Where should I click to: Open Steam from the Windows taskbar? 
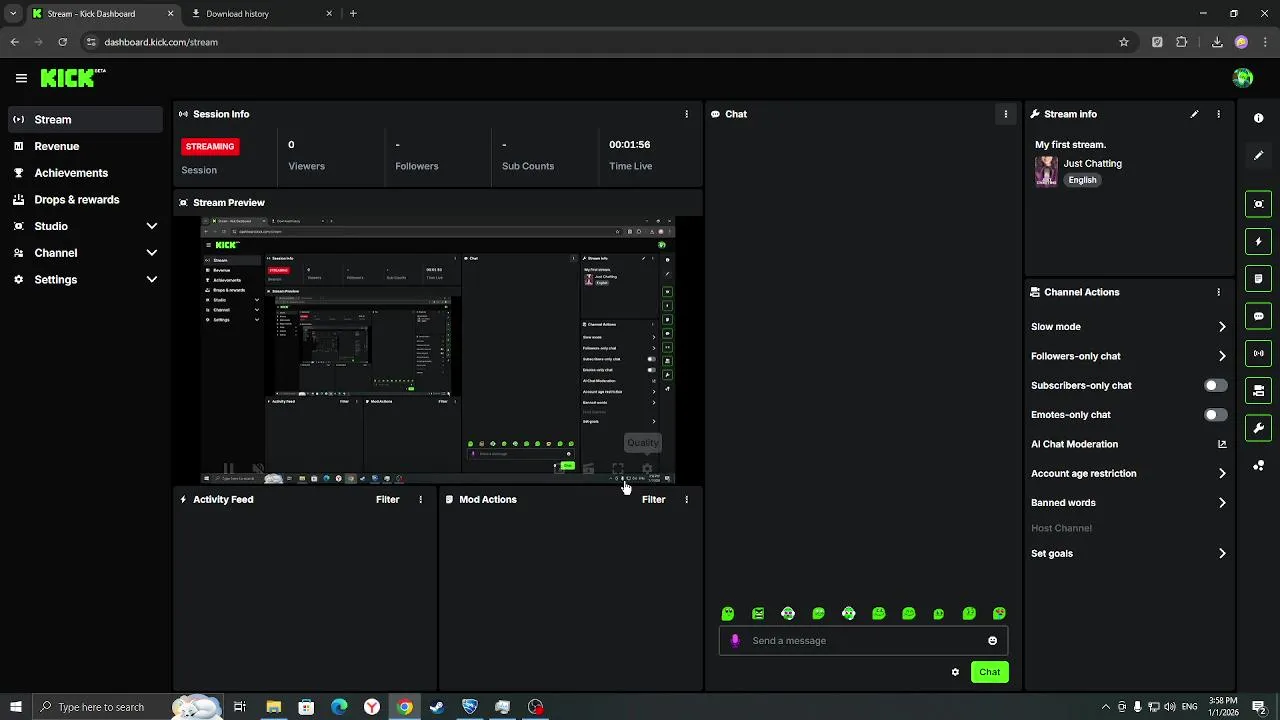click(437, 707)
